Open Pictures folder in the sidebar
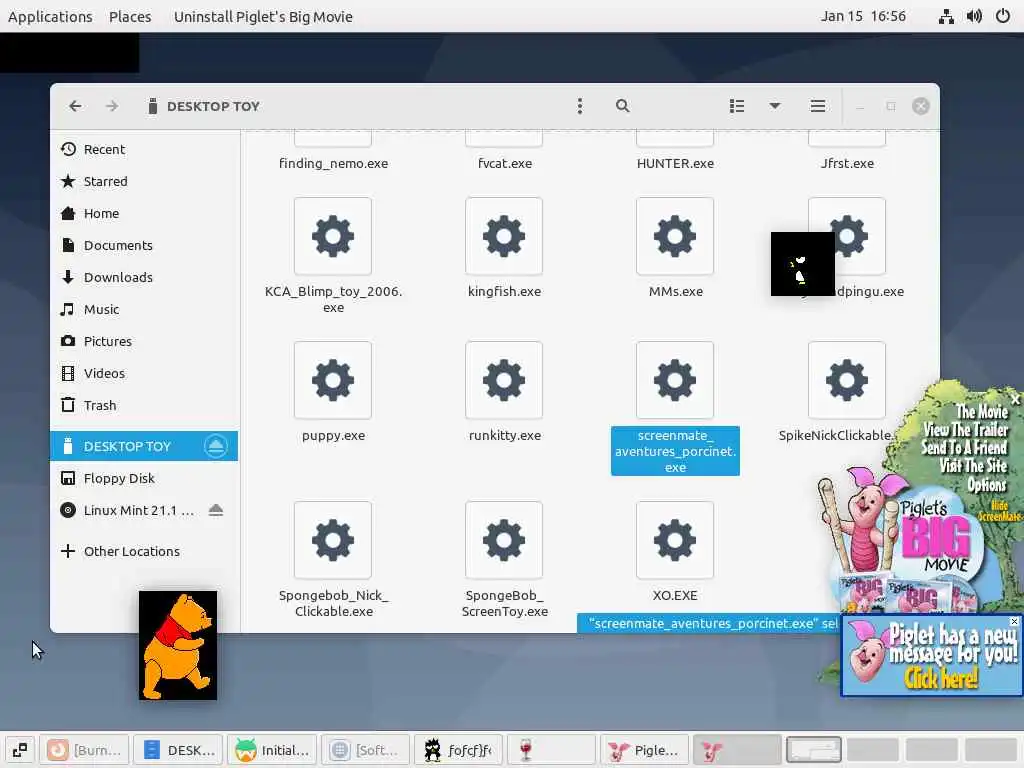 [x=144, y=341]
